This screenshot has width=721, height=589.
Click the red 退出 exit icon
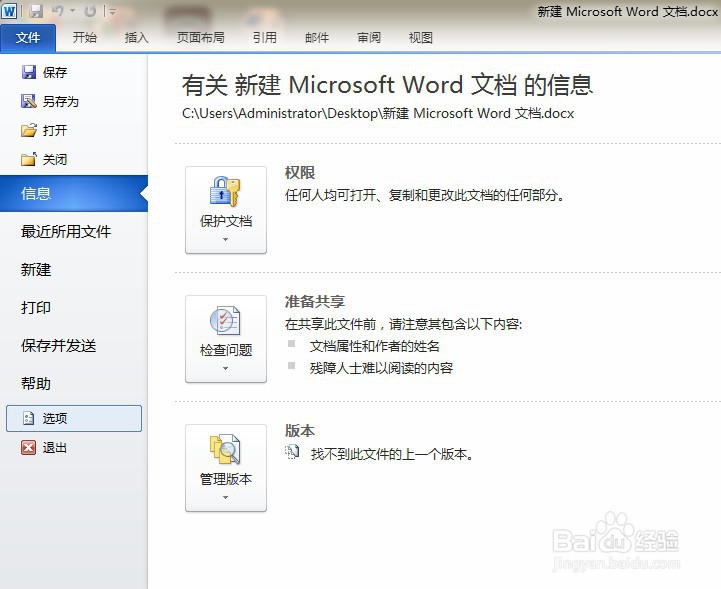click(29, 447)
